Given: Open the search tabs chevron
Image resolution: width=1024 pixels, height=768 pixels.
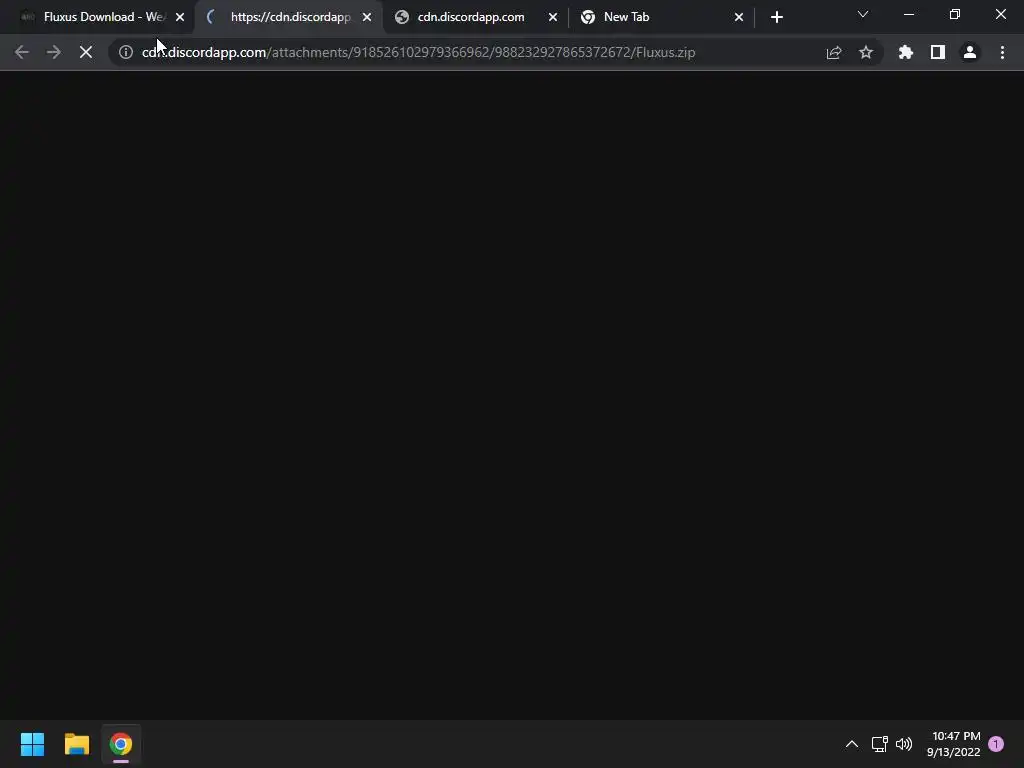Looking at the screenshot, I should point(863,14).
